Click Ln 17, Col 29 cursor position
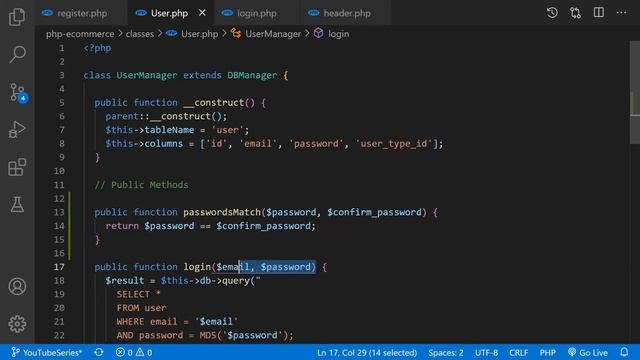640x360 pixels. point(367,352)
